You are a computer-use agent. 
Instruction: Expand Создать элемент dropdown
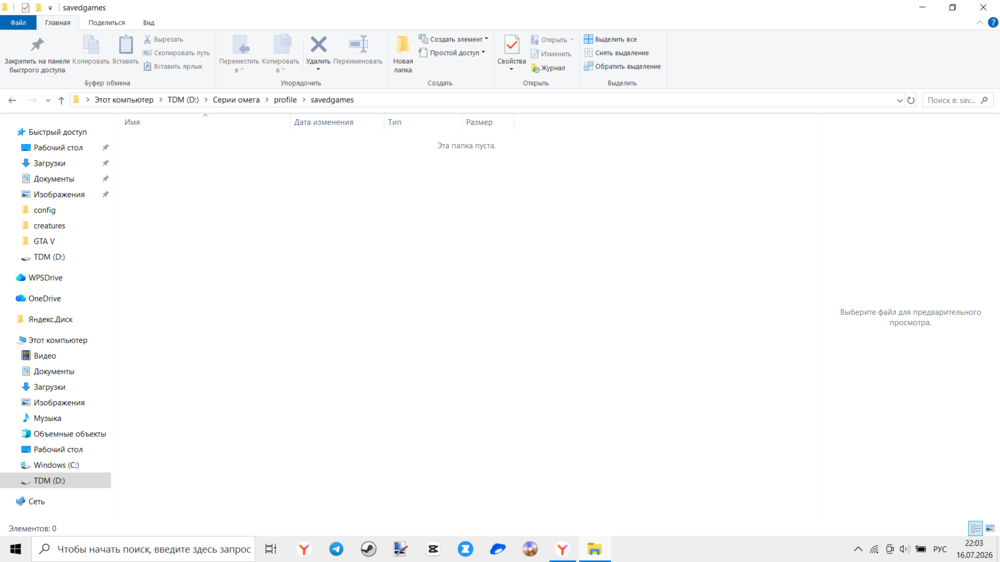point(453,39)
